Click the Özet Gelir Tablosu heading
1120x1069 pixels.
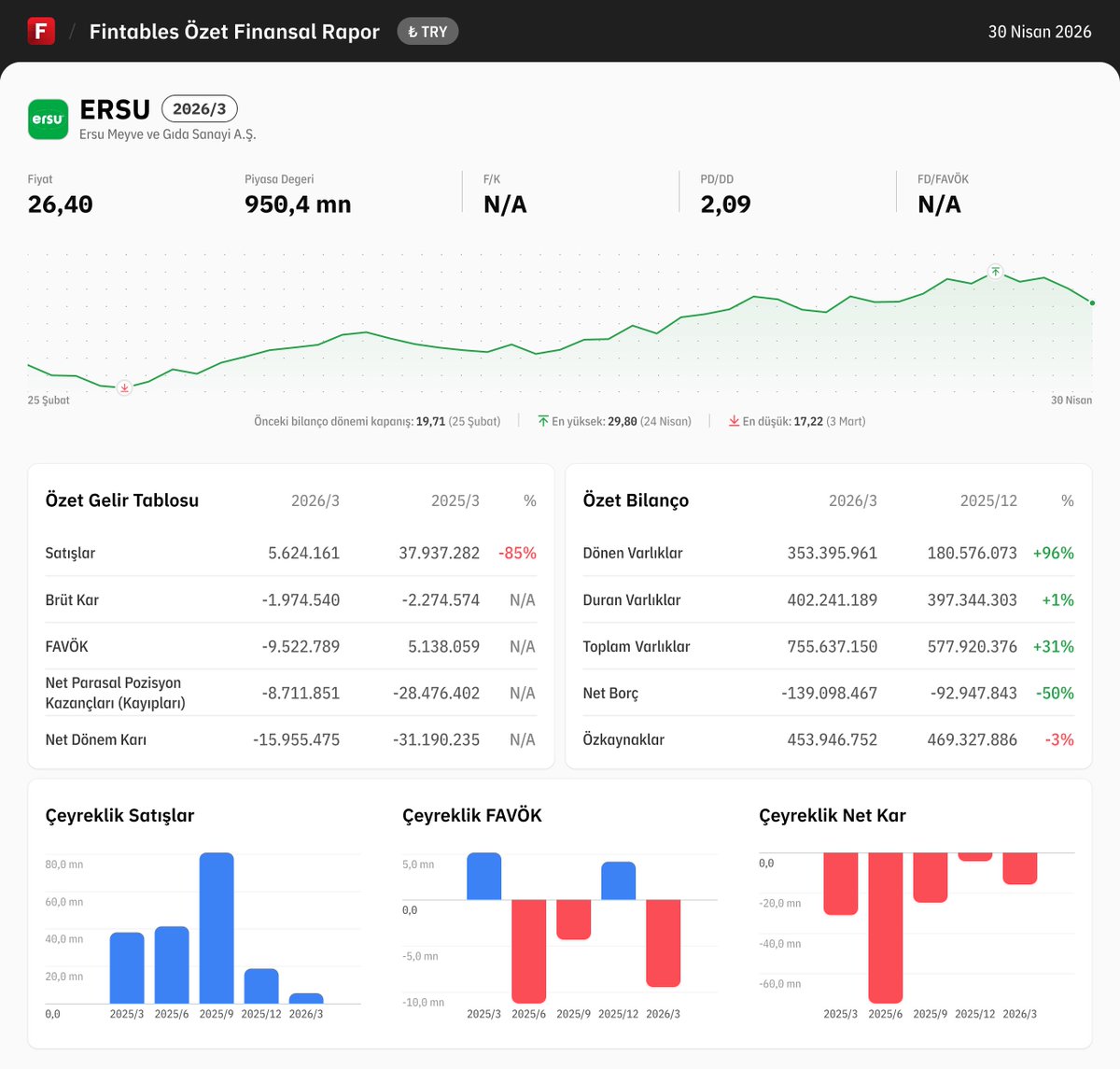(x=122, y=500)
